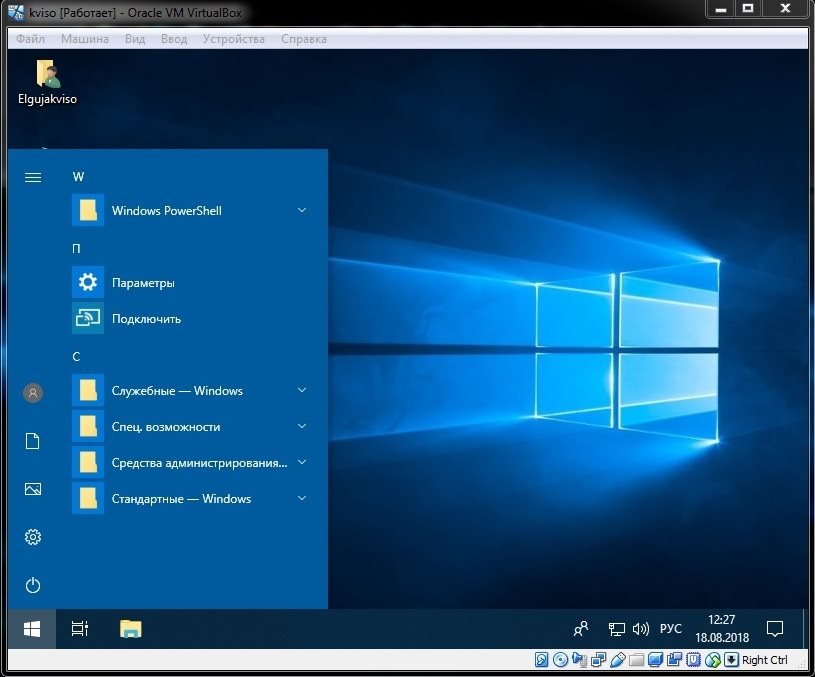Click the mouse integration indicator icon
The height and width of the screenshot is (677, 815).
pos(713,660)
